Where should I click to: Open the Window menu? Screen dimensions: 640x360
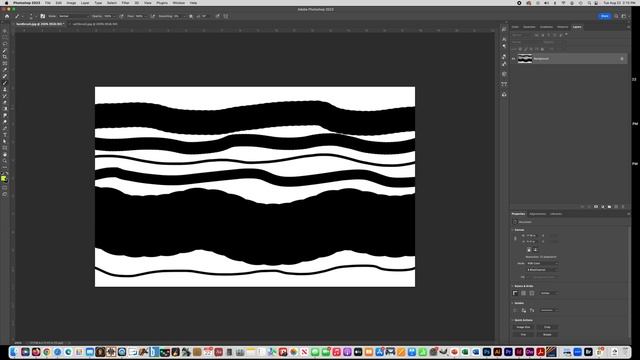coord(178,3)
